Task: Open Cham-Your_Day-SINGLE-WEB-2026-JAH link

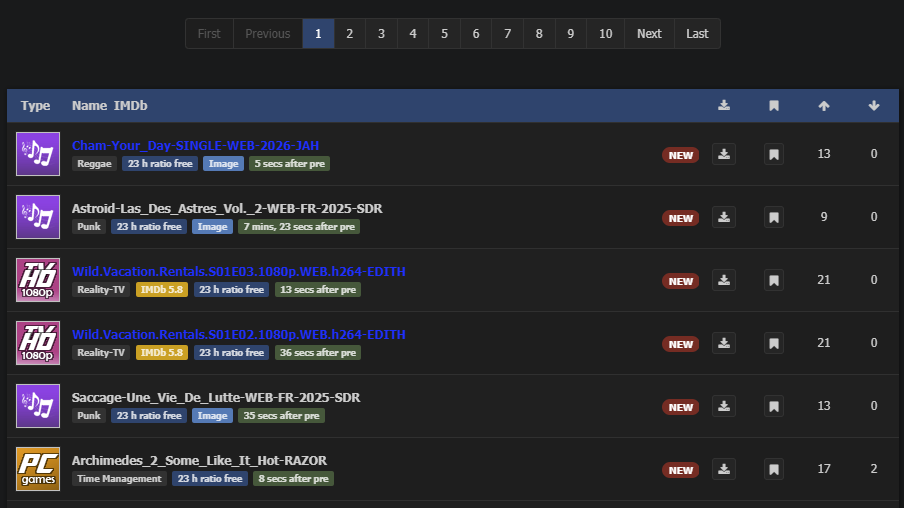Action: [195, 146]
